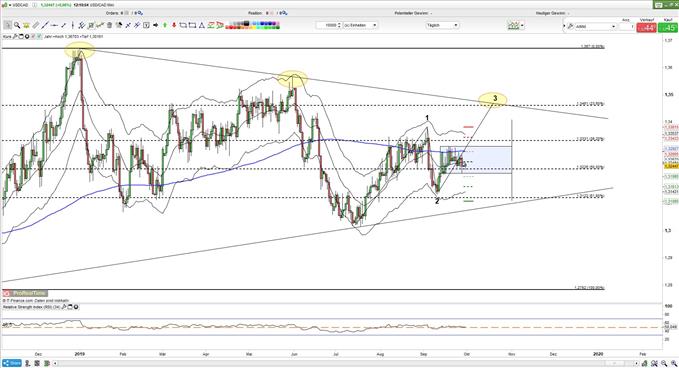Collapse the trading panel using the arrow

coord(564,26)
